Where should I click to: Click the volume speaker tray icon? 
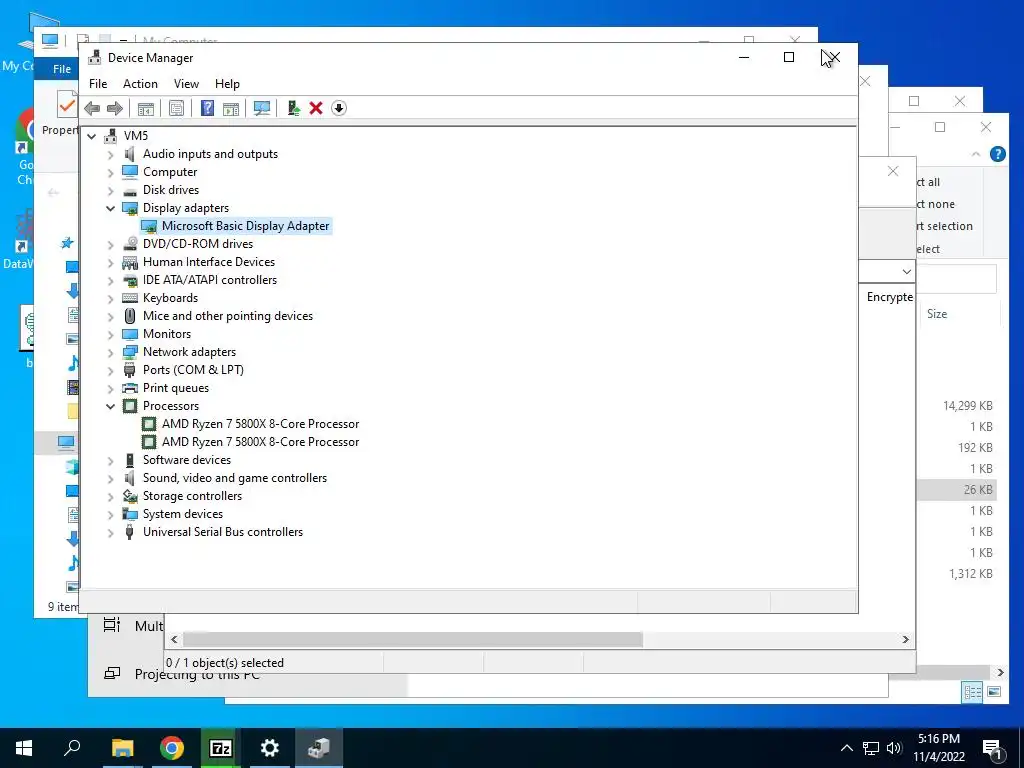(894, 748)
